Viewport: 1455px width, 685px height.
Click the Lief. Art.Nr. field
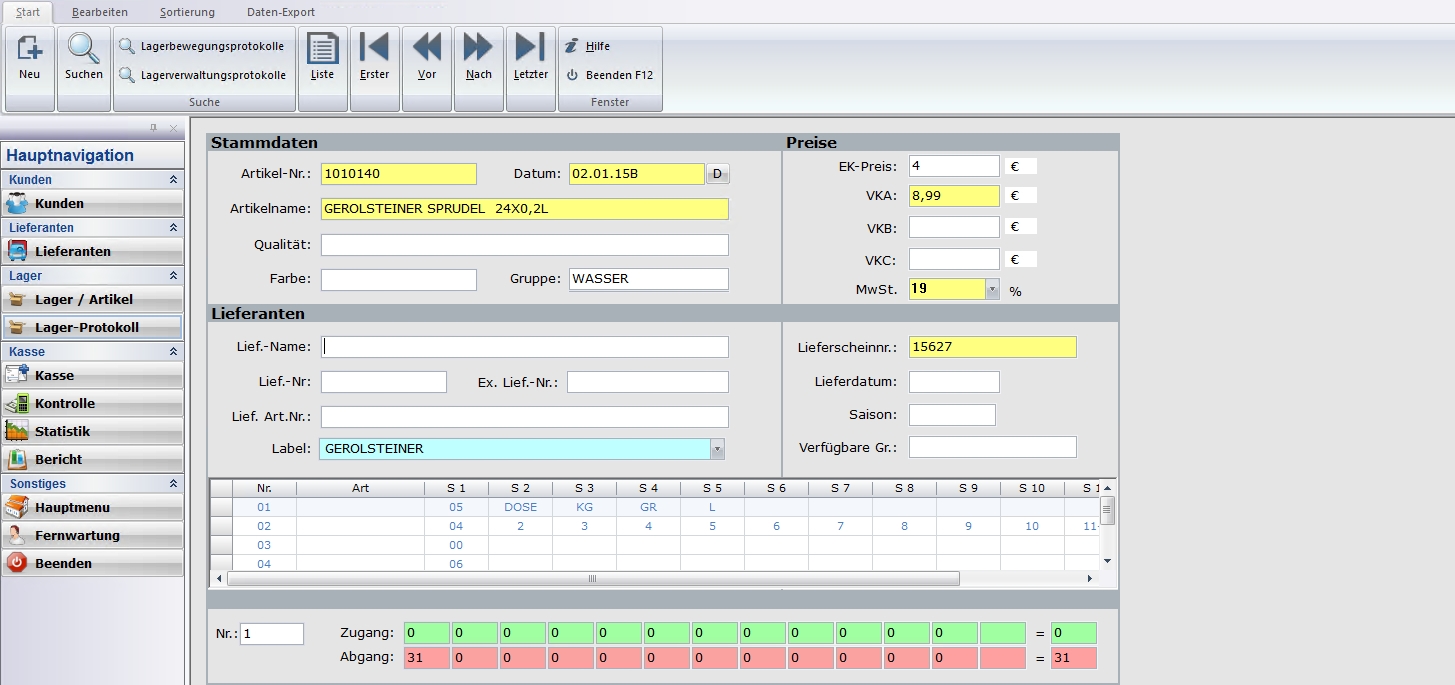525,417
